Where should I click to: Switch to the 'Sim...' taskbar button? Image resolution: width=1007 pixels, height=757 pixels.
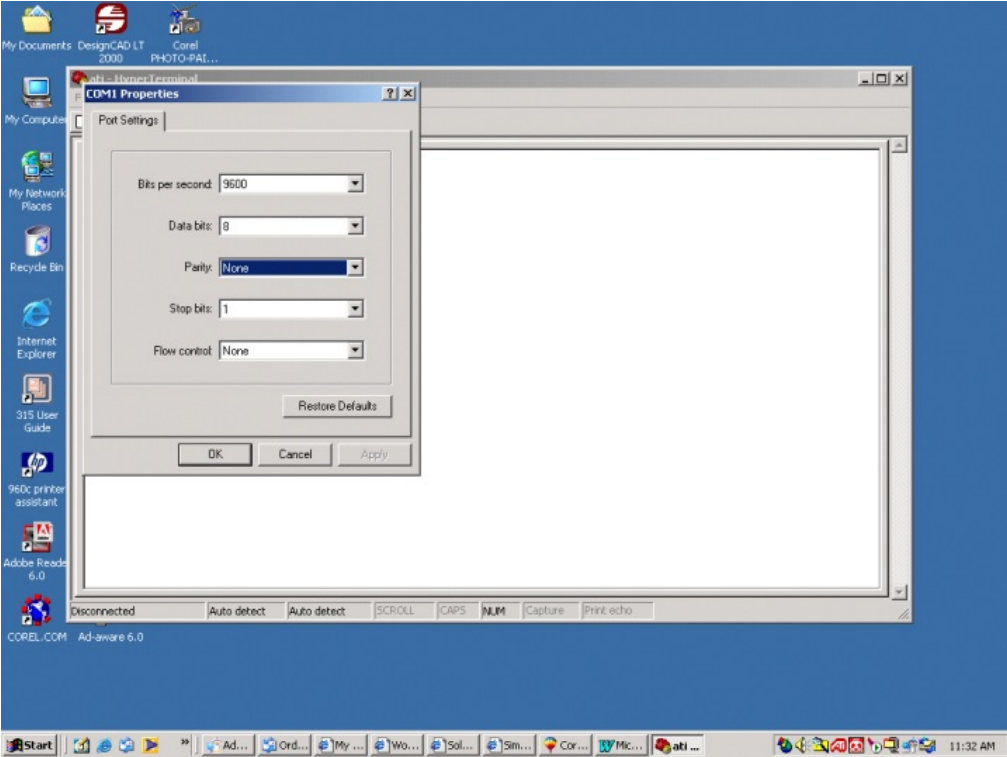tap(509, 745)
